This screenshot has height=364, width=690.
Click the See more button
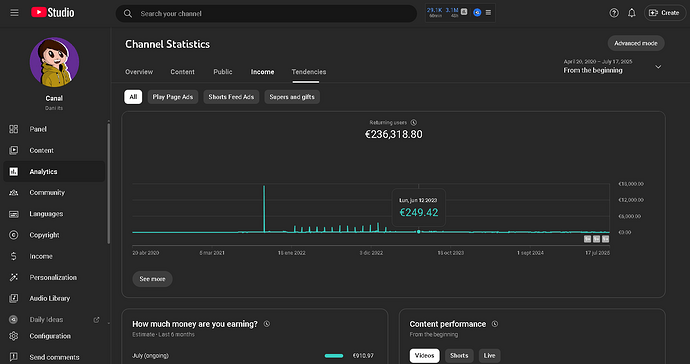(152, 279)
